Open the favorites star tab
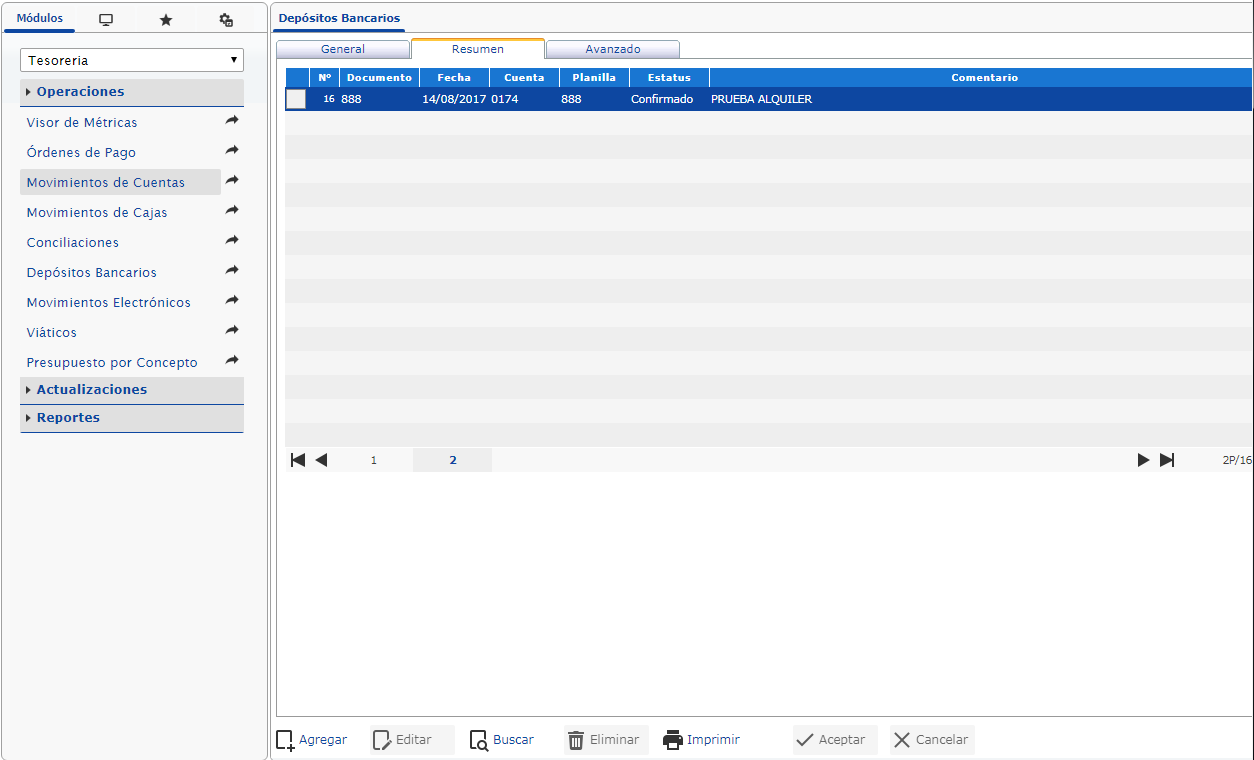This screenshot has width=1254, height=760. pos(166,20)
